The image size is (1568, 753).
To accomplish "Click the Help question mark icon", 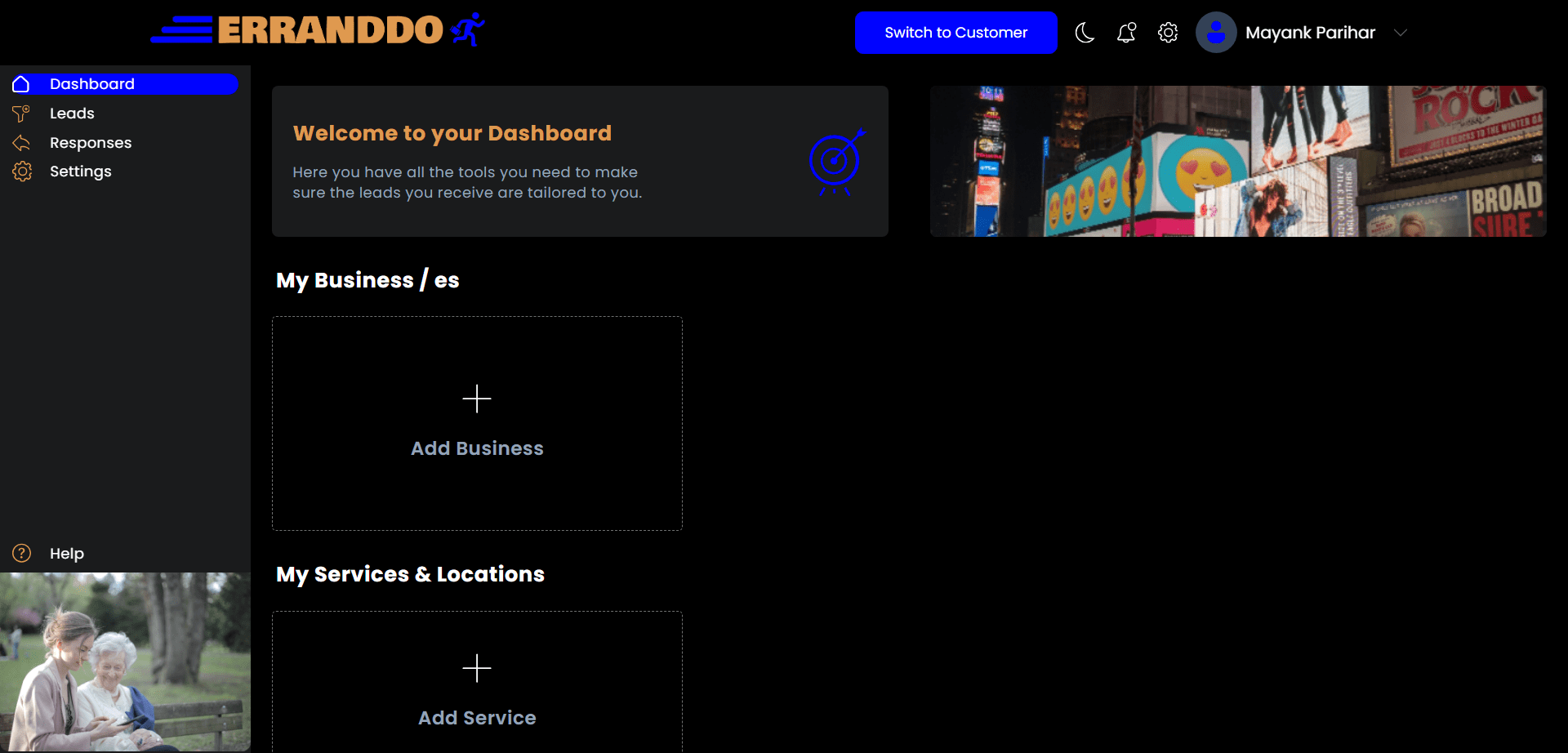I will pos(22,553).
